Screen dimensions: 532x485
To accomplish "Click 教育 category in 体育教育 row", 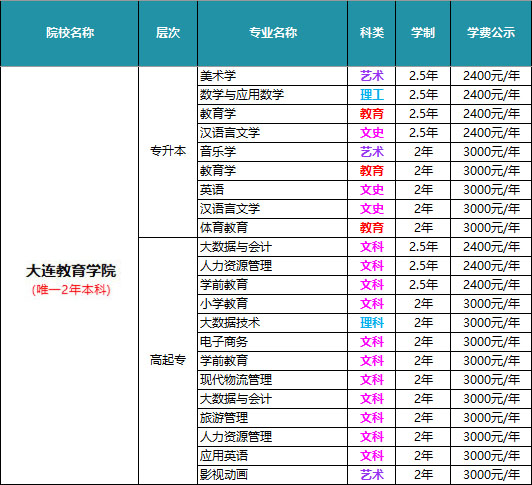I will pos(372,227).
